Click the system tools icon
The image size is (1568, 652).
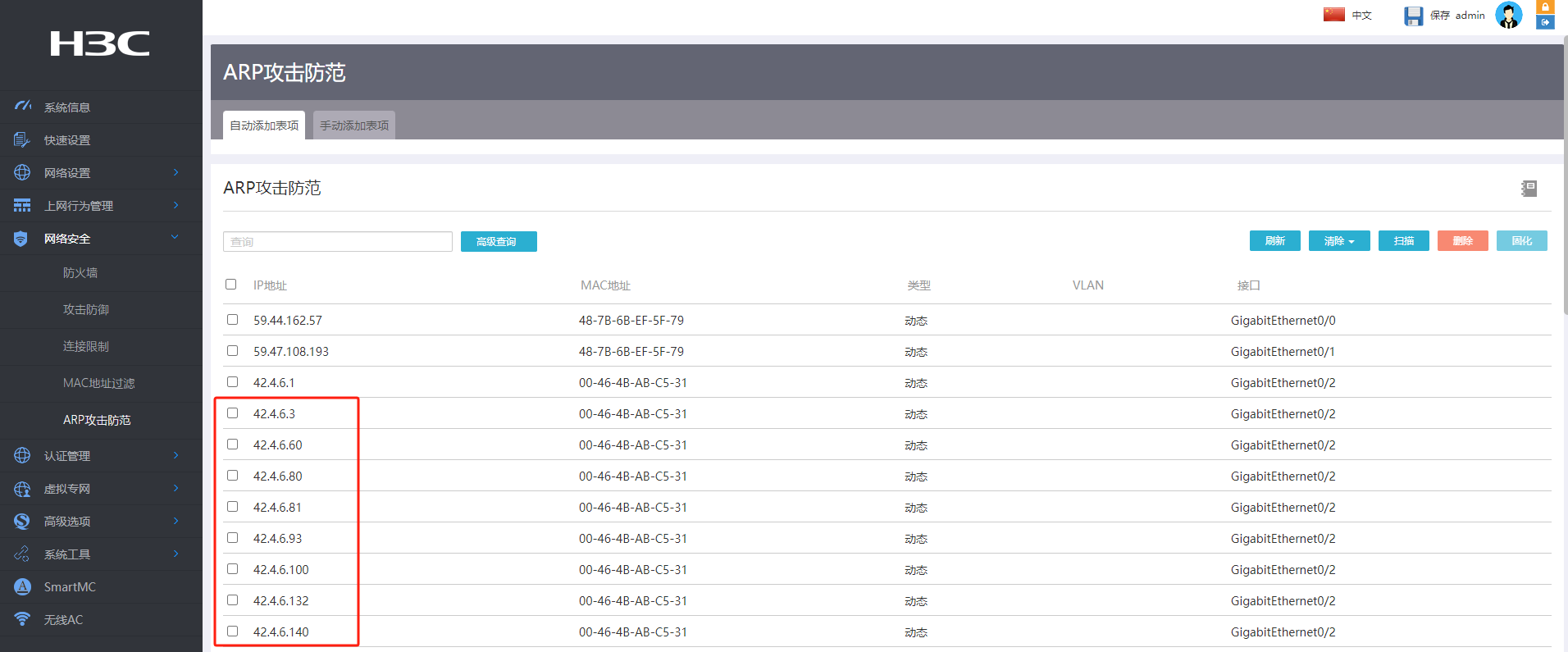pos(22,554)
